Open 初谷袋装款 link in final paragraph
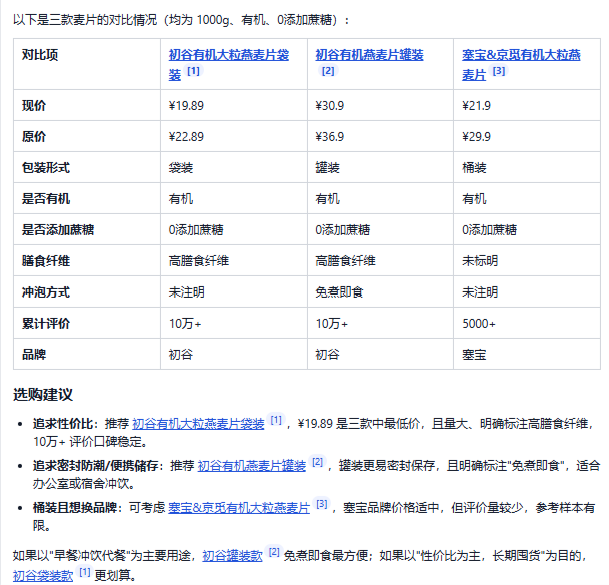Screen dimensions: 609x585 43,575
